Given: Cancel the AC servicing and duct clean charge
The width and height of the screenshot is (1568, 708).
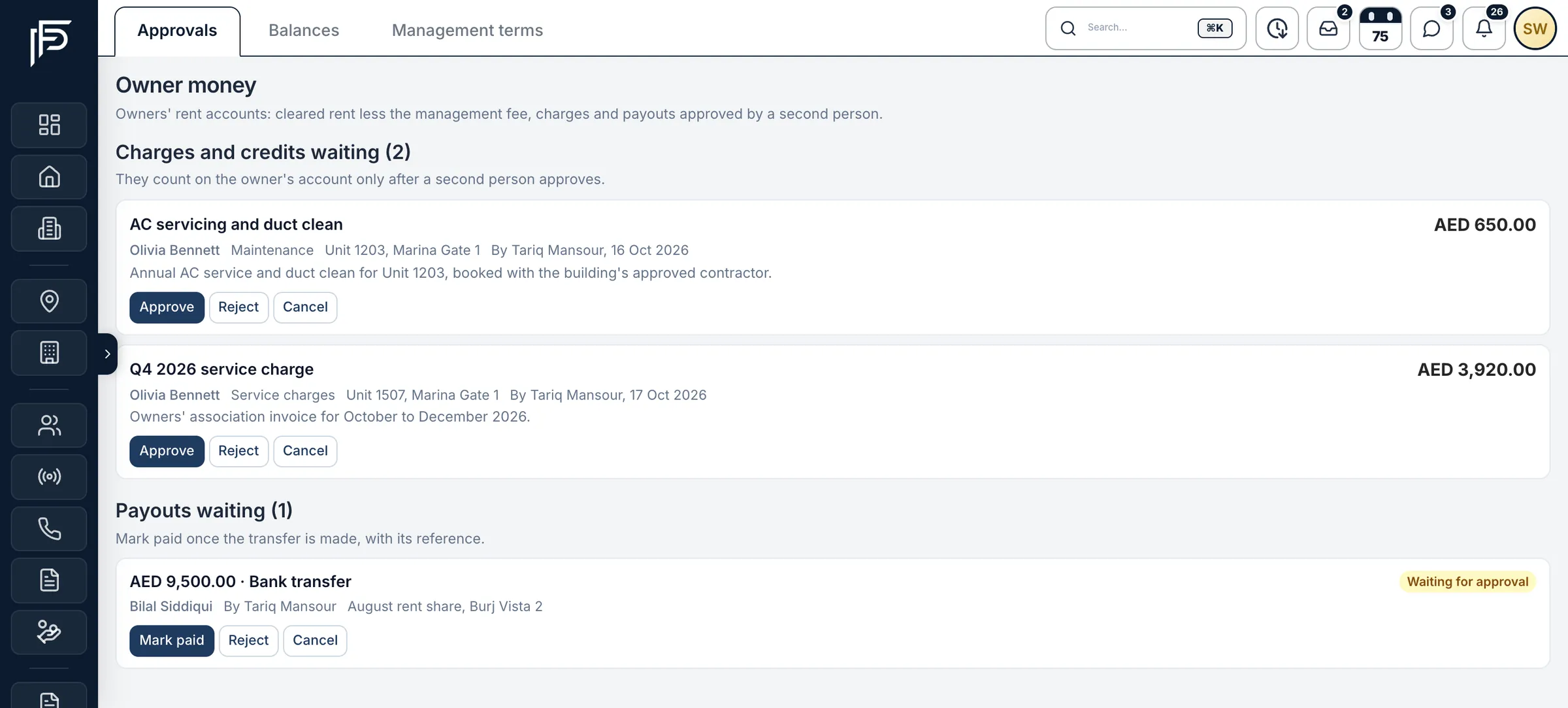Looking at the screenshot, I should click(305, 307).
